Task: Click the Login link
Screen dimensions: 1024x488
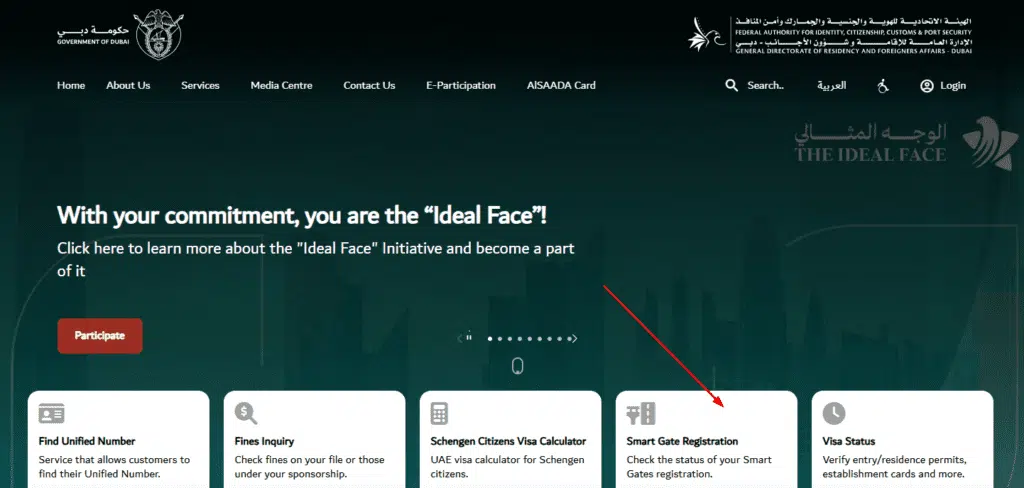Action: (953, 86)
